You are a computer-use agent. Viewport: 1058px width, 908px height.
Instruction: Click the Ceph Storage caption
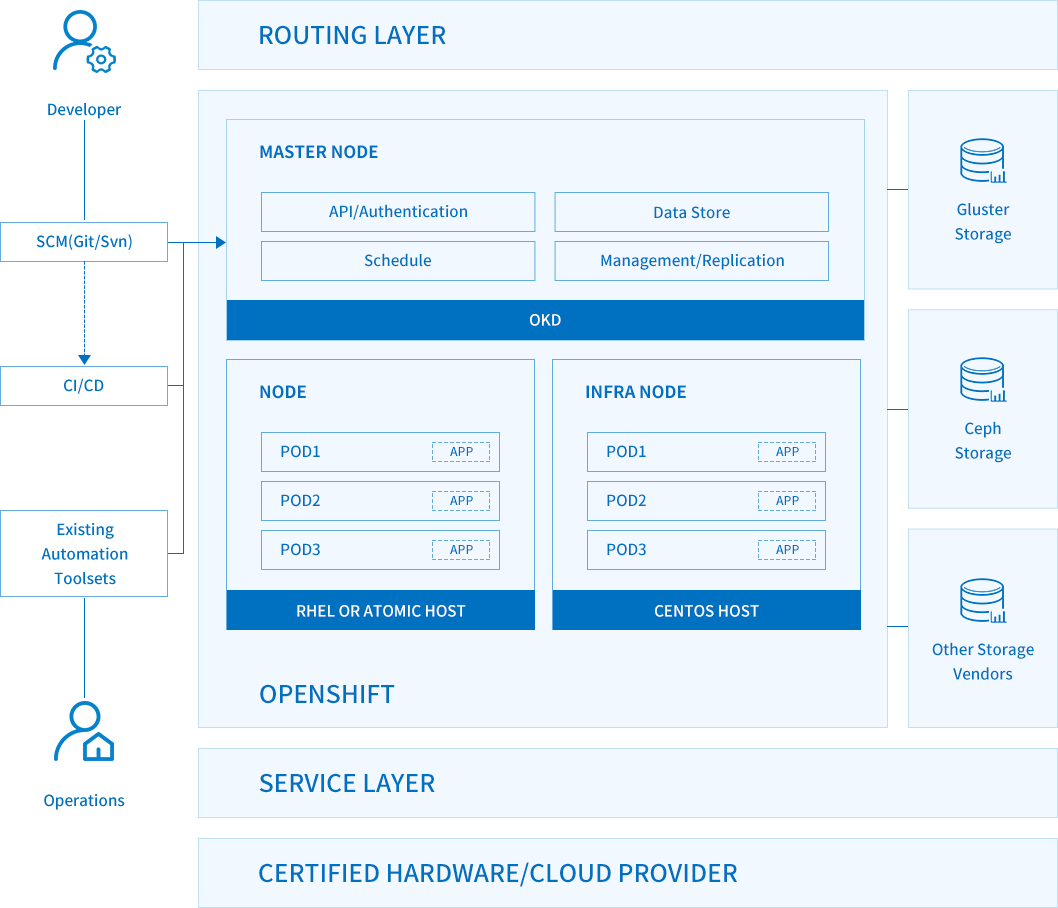pyautogui.click(x=983, y=441)
